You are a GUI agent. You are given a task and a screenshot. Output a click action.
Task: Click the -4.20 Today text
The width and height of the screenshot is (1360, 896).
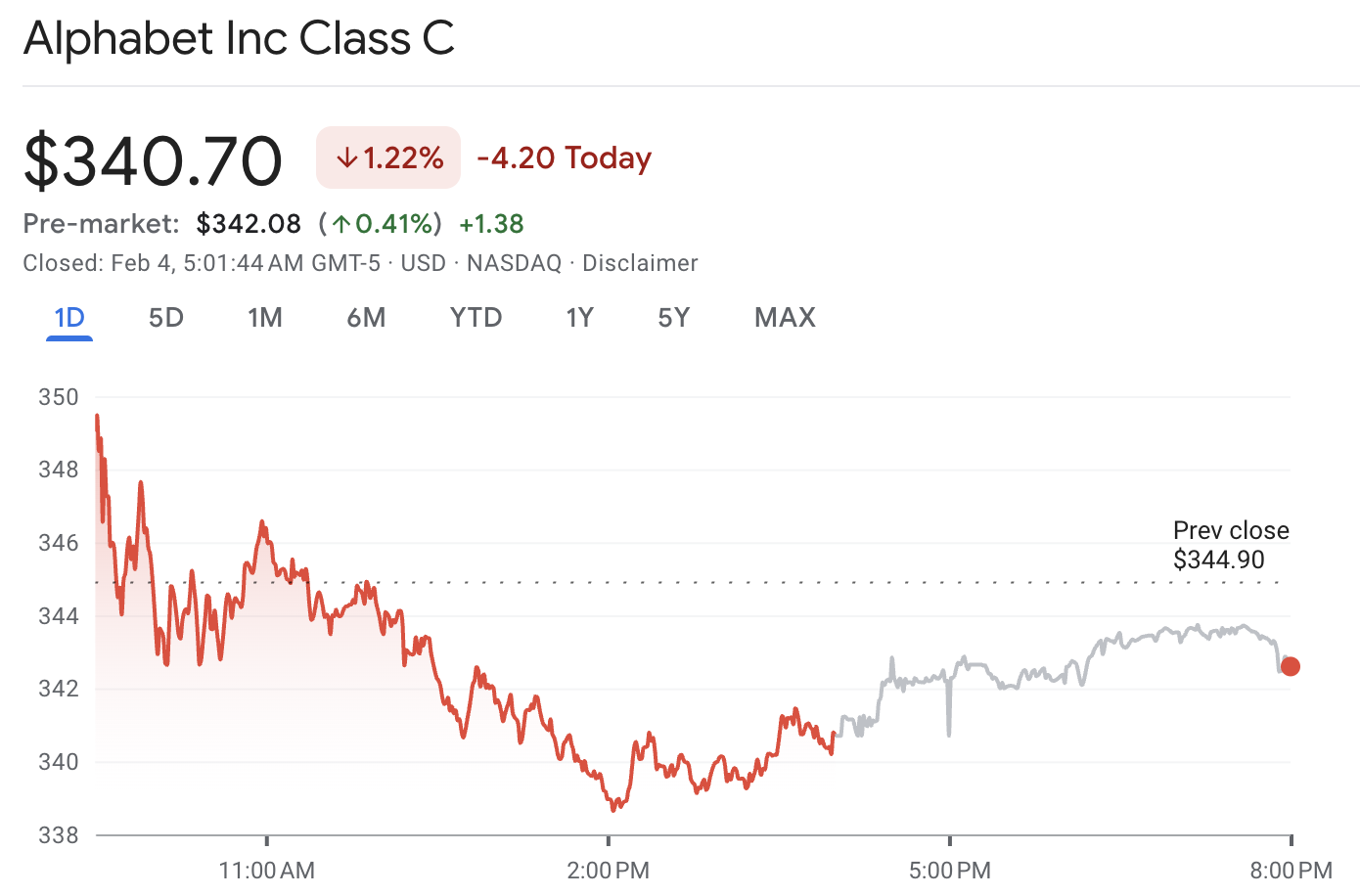coord(564,157)
